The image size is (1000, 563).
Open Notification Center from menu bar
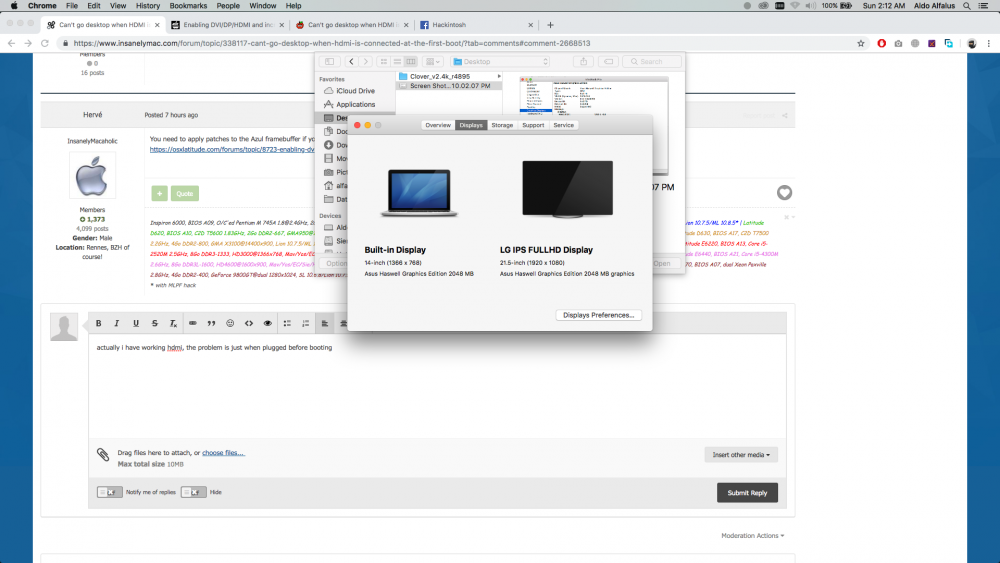pos(983,6)
